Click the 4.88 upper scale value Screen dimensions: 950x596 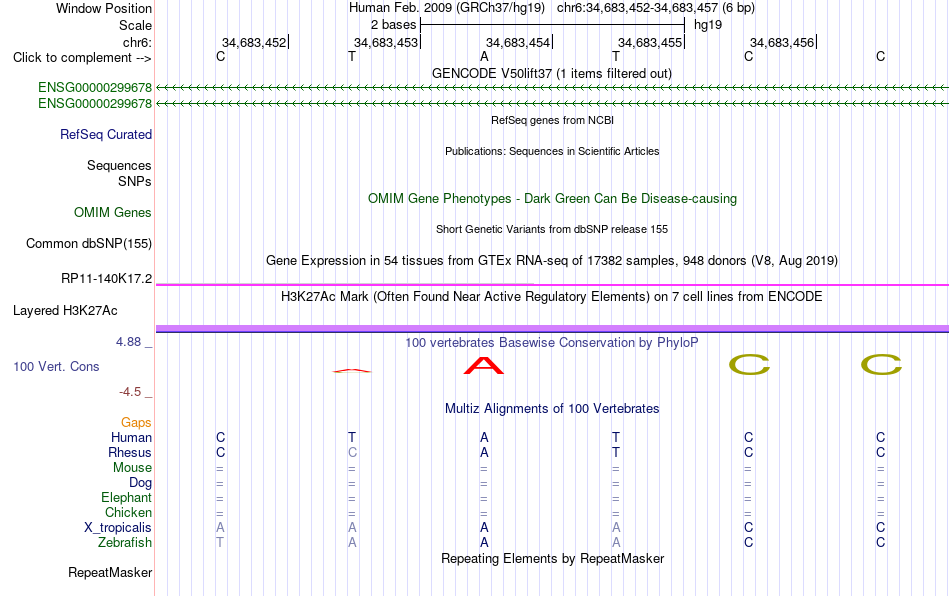[x=128, y=342]
